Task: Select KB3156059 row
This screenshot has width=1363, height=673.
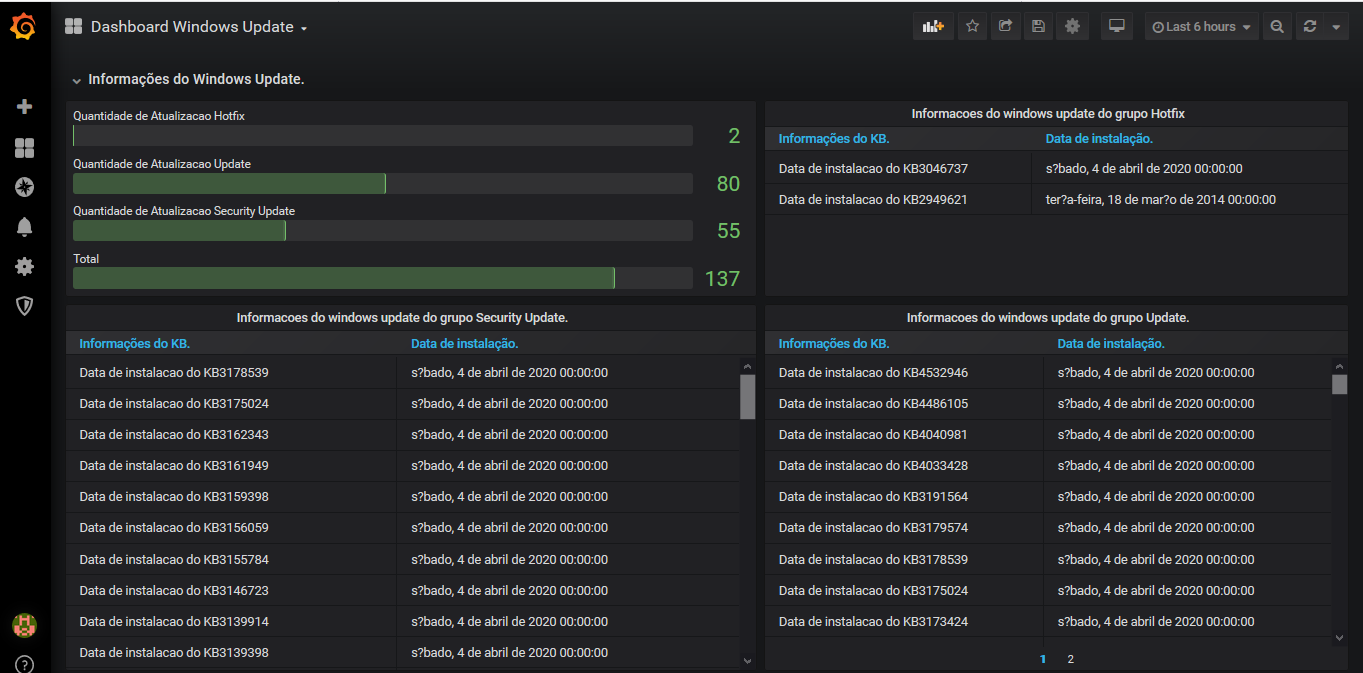Action: [x=403, y=528]
